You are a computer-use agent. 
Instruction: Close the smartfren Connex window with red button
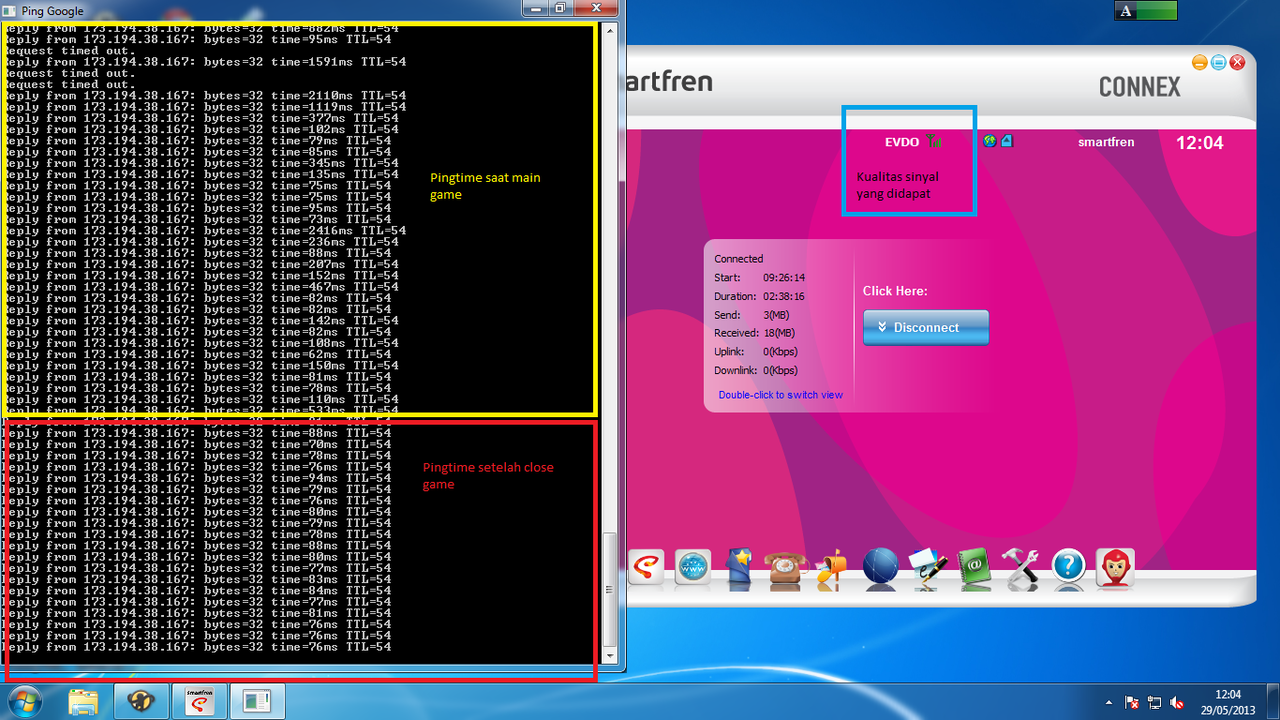tap(1238, 62)
